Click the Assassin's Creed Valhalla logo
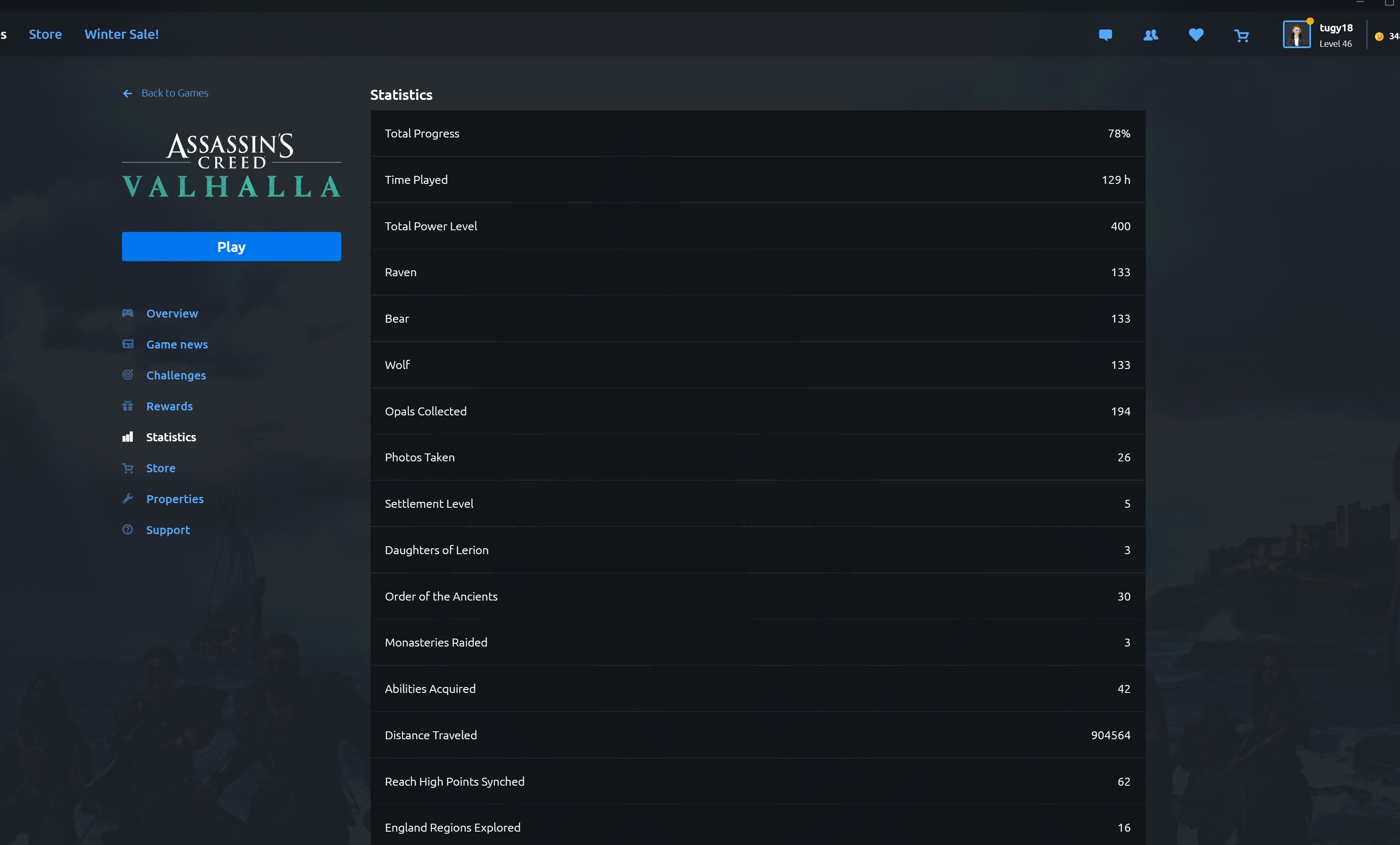 pos(231,165)
